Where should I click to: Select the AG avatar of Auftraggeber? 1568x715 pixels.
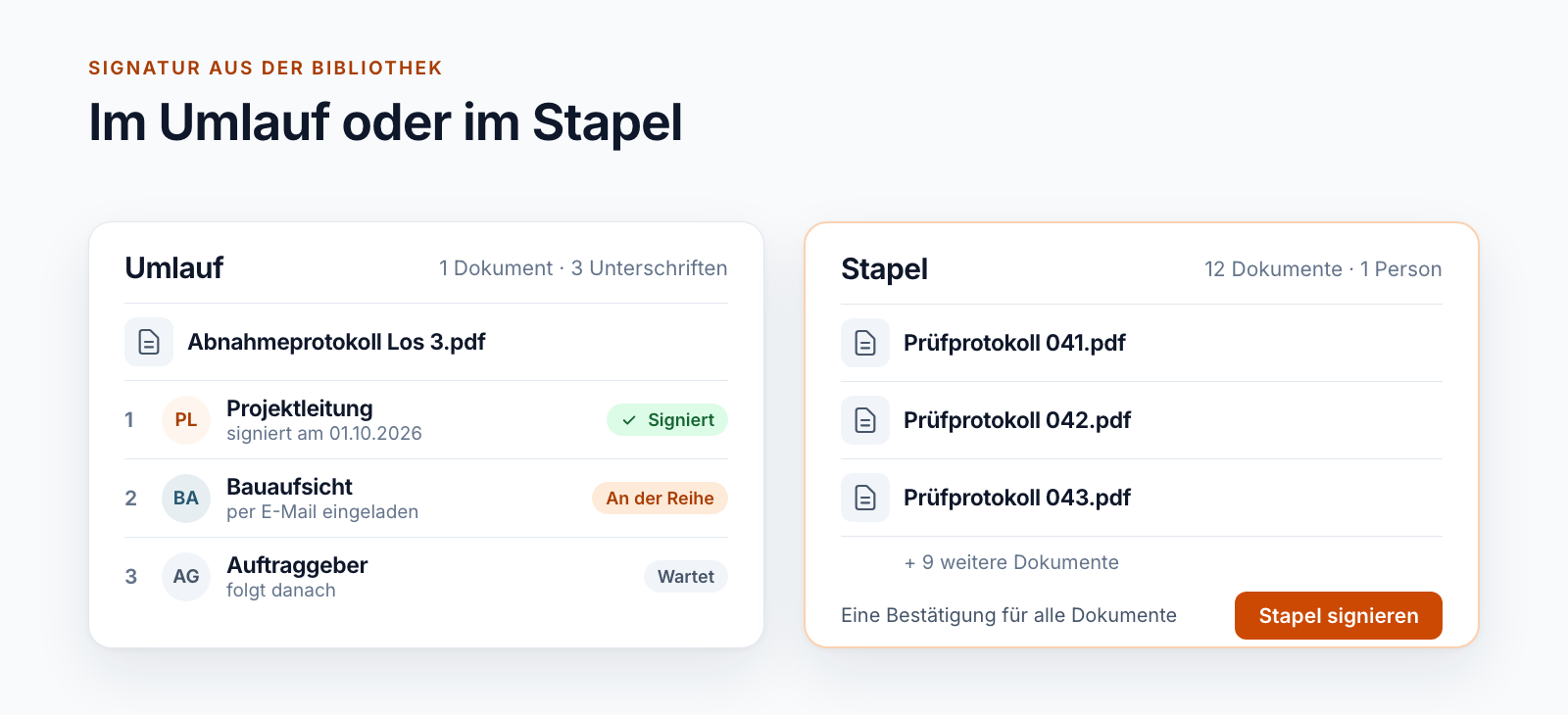click(186, 577)
